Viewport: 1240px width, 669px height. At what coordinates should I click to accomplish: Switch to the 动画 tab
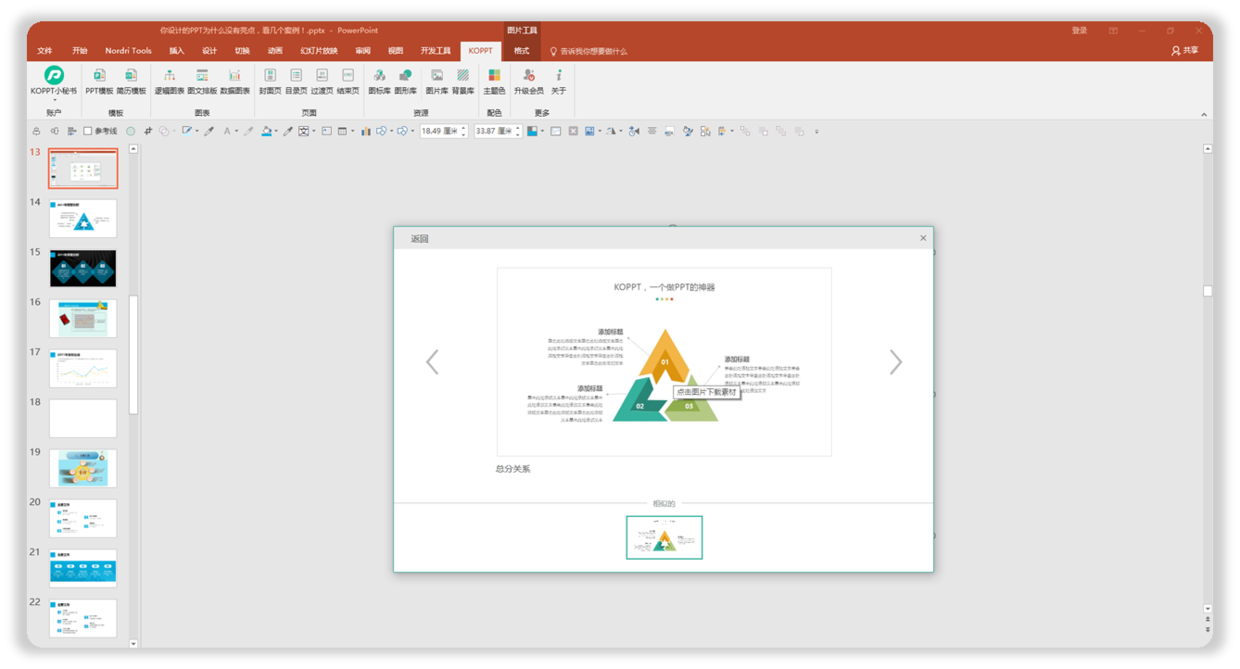(275, 51)
